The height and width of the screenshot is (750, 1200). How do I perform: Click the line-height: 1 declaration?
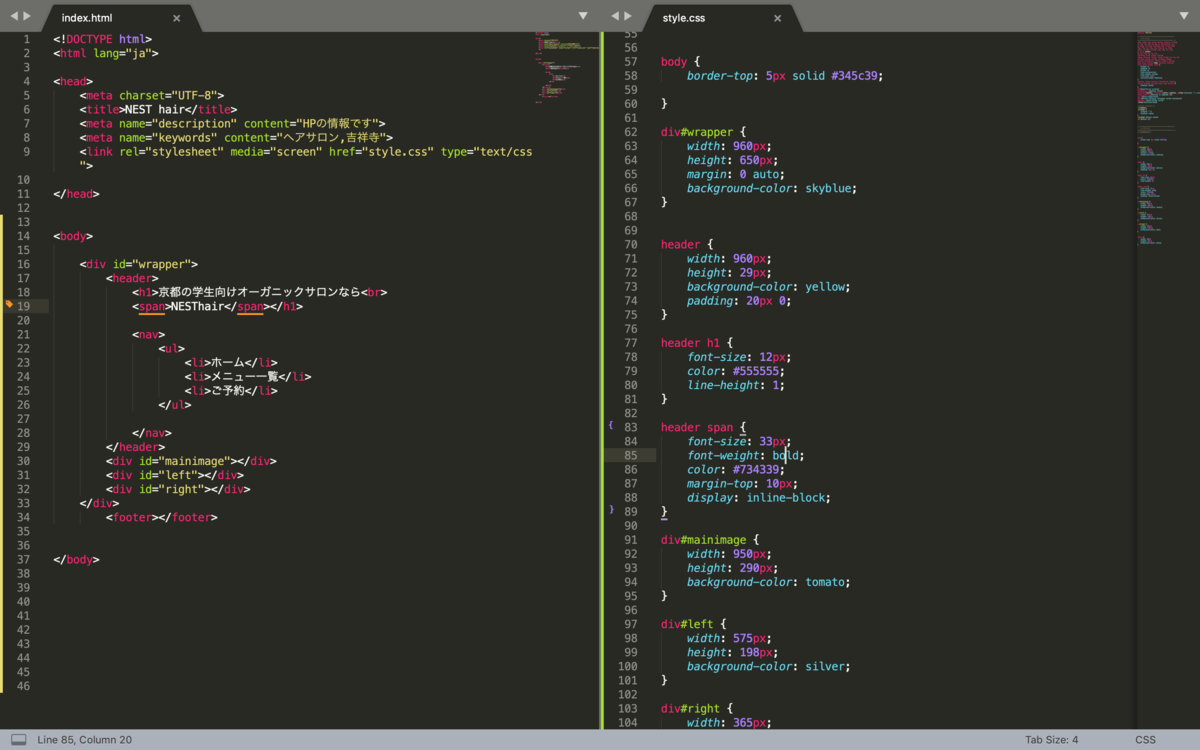(x=736, y=385)
